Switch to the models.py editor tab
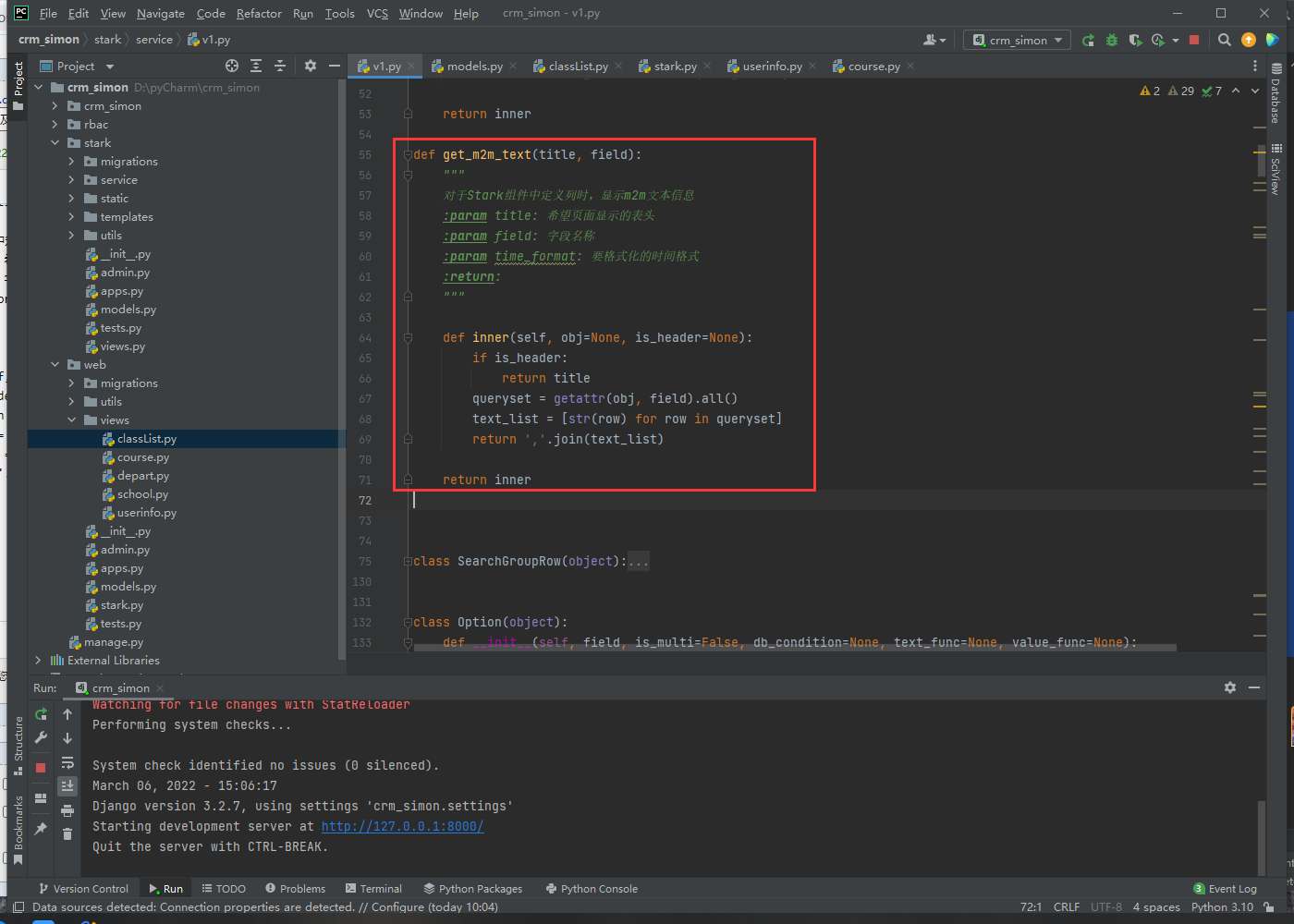Image resolution: width=1294 pixels, height=924 pixels. click(474, 67)
